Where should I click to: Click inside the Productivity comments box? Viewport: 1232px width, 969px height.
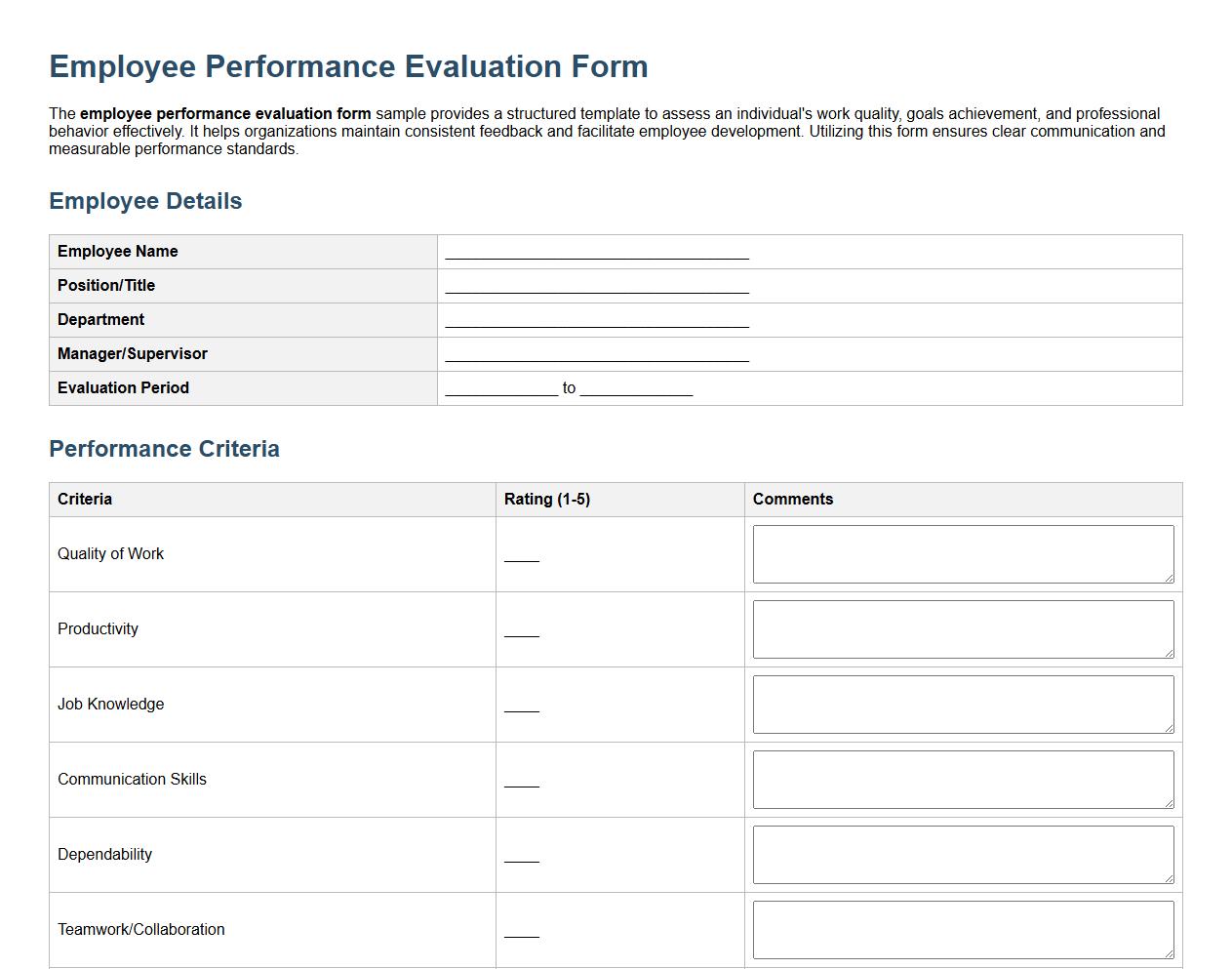tap(963, 628)
